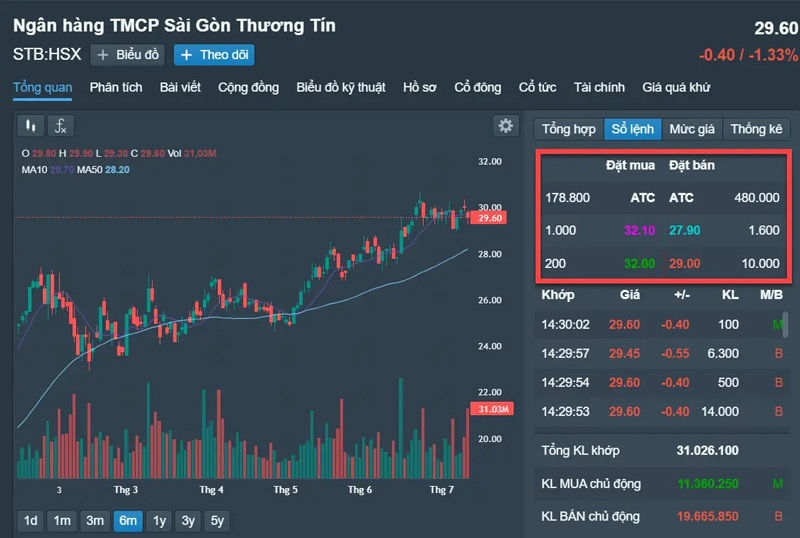The height and width of the screenshot is (538, 800).
Task: Click the ask price 27.90
Action: 684,230
